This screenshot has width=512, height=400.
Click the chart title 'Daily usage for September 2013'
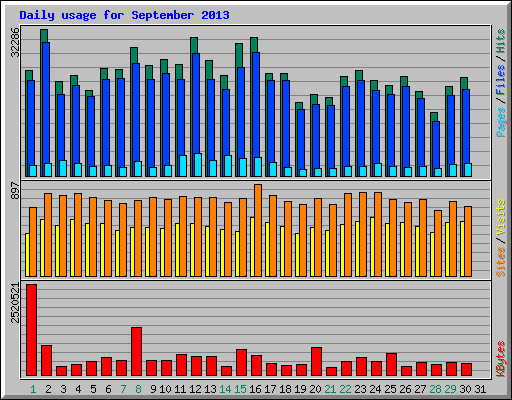tap(124, 15)
